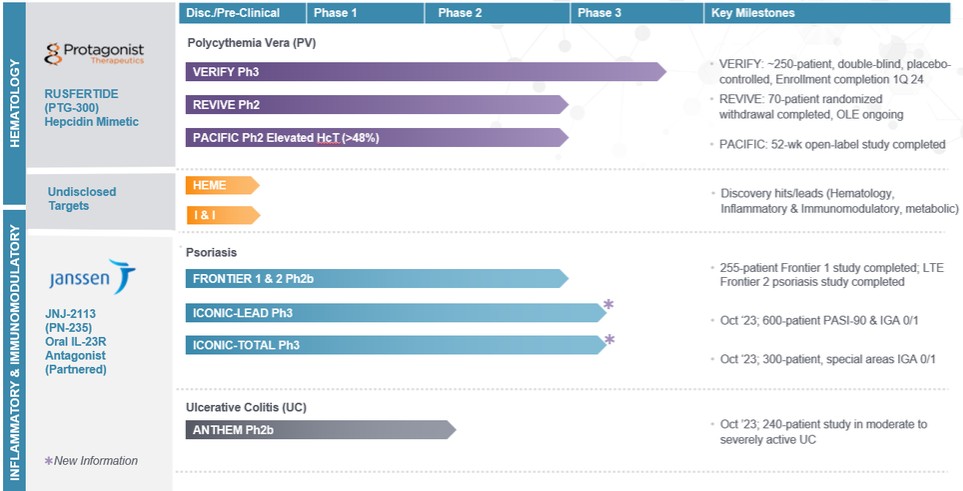Click the RUSFERTIDE (PTG-300) Hepcidin Mimetic label
963x491 pixels.
(x=92, y=108)
